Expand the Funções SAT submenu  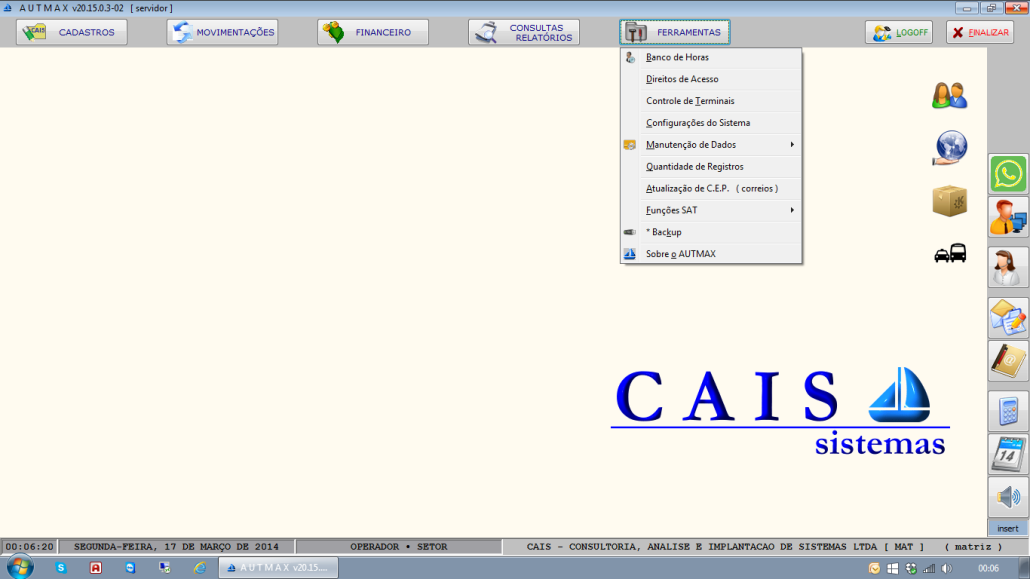(x=711, y=210)
